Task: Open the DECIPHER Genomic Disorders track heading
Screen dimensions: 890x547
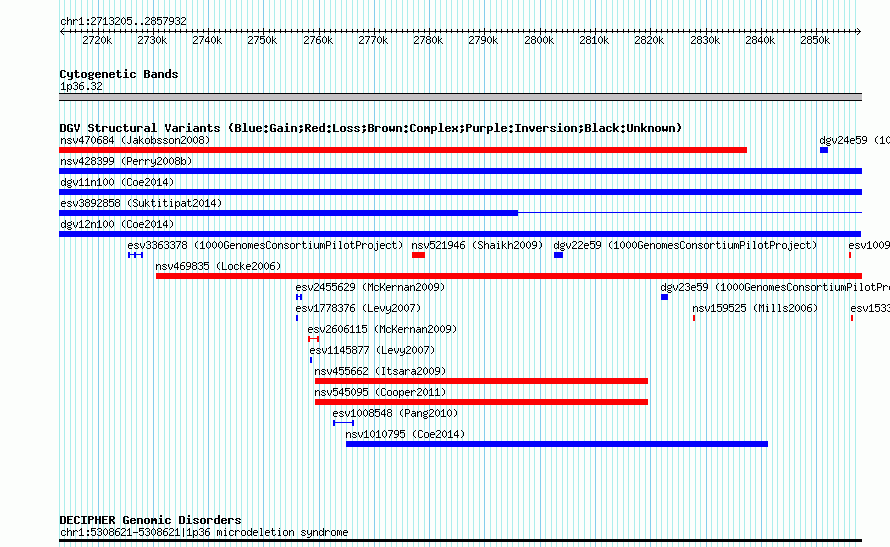Action: point(150,520)
